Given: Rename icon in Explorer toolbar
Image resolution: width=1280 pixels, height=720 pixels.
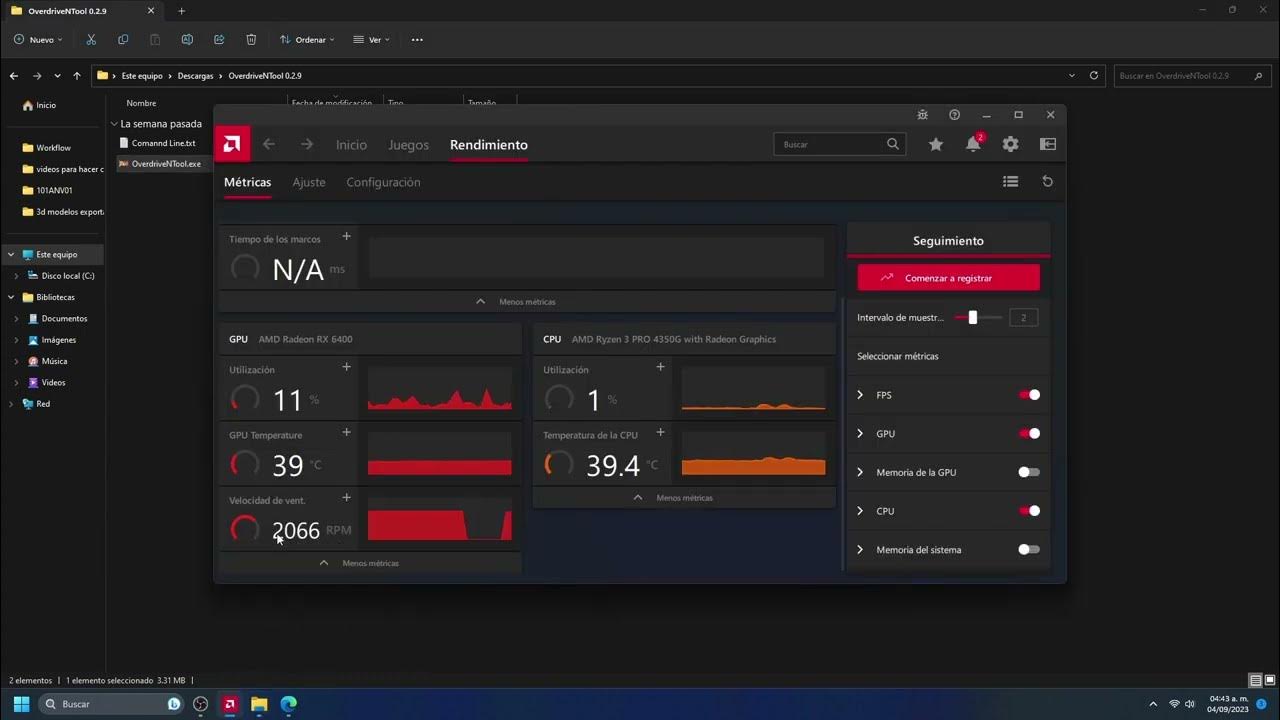Looking at the screenshot, I should click(x=187, y=39).
